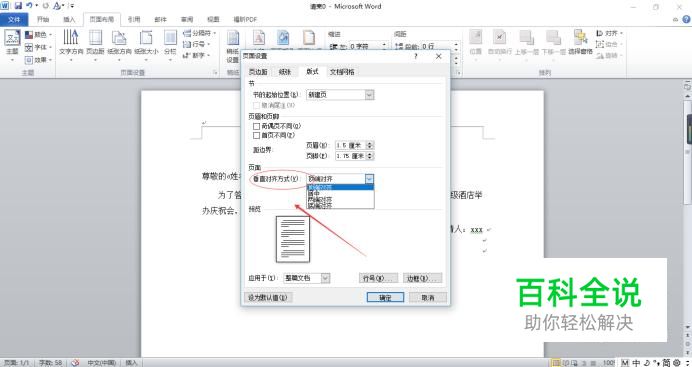Screen dimensions: 692x367
Task: Open the 文件 File tab
Action: 14,19
